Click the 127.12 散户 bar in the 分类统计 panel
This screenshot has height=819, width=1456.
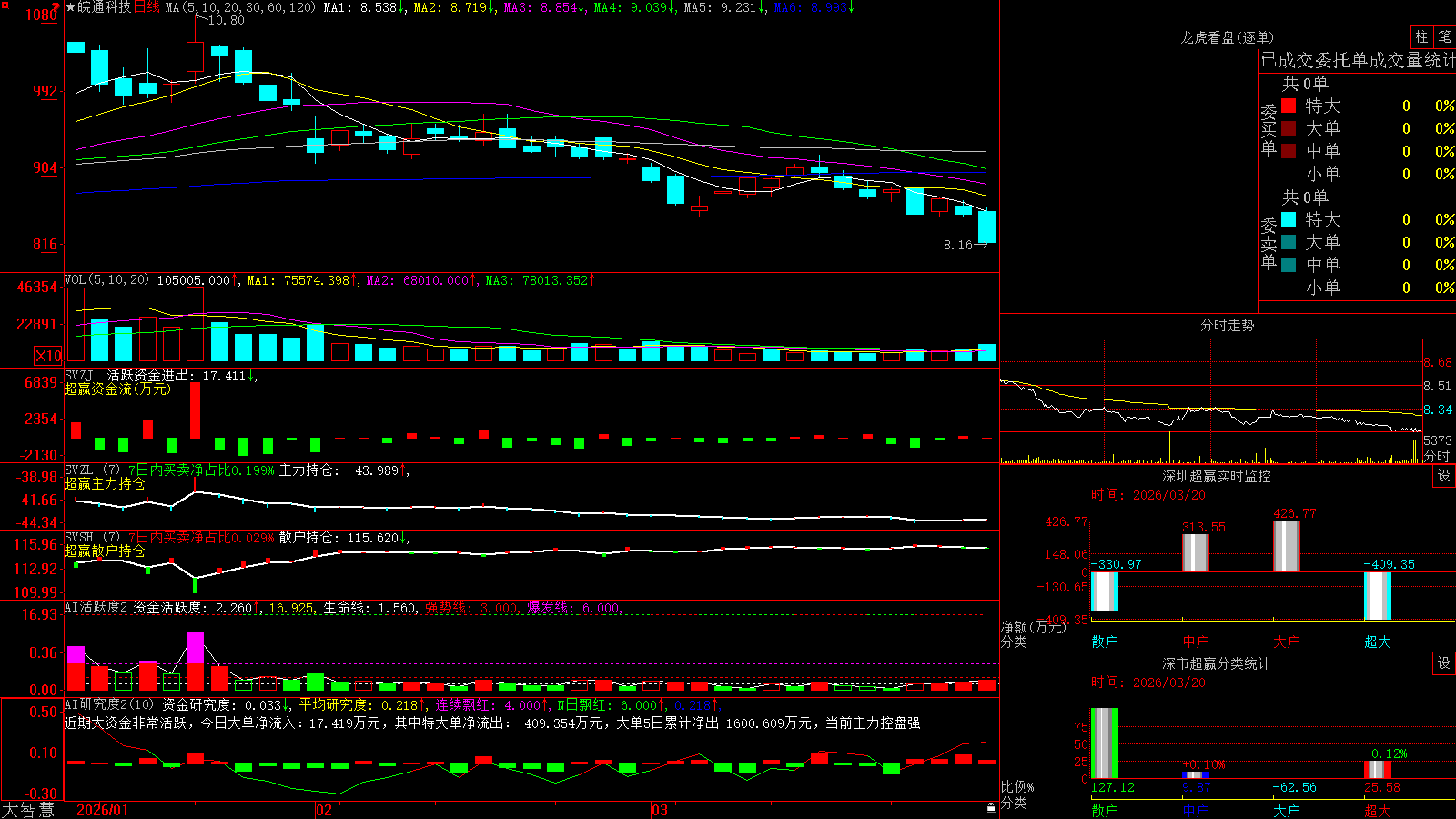click(x=1105, y=743)
